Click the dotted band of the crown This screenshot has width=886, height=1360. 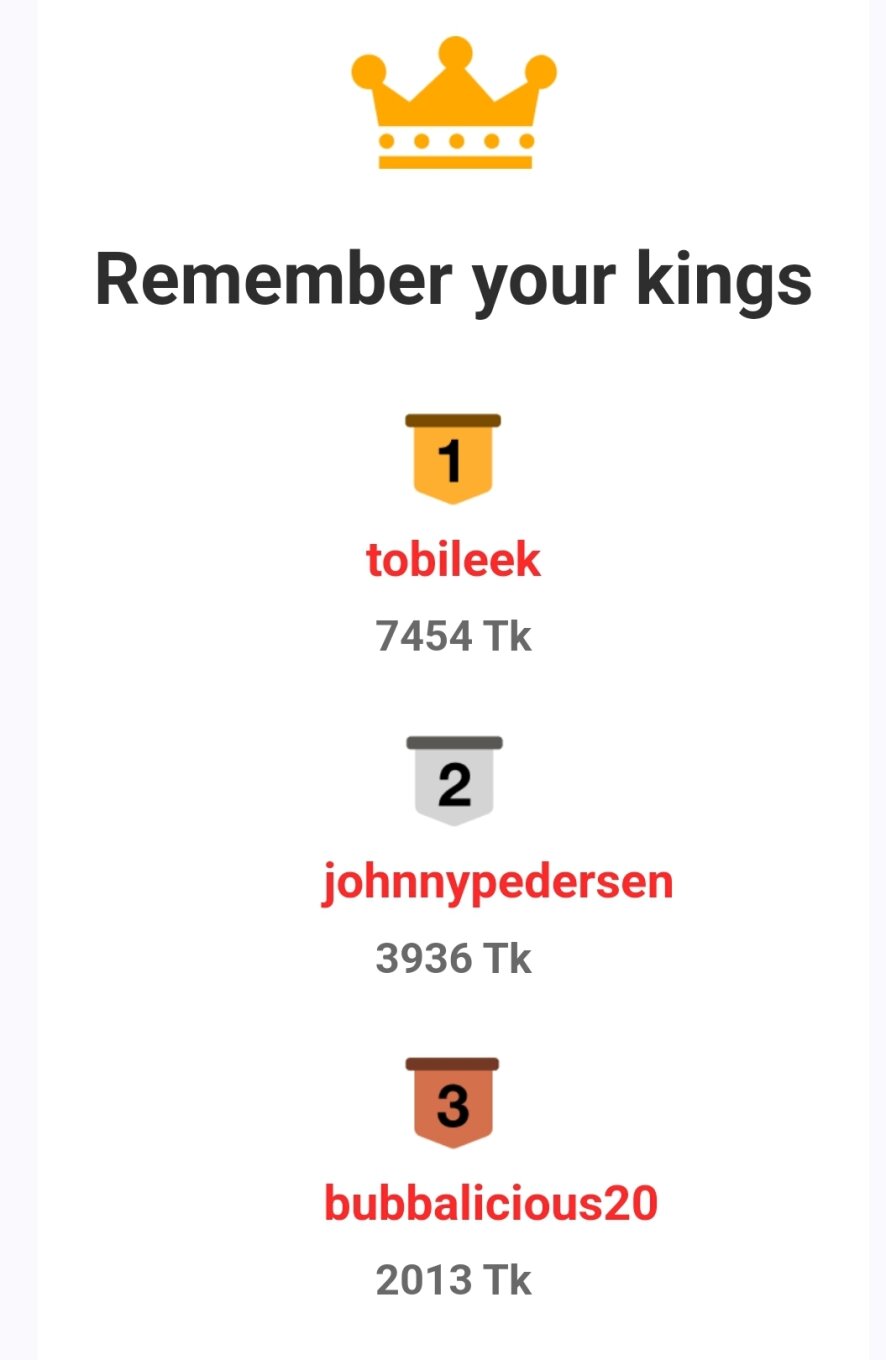(x=455, y=140)
